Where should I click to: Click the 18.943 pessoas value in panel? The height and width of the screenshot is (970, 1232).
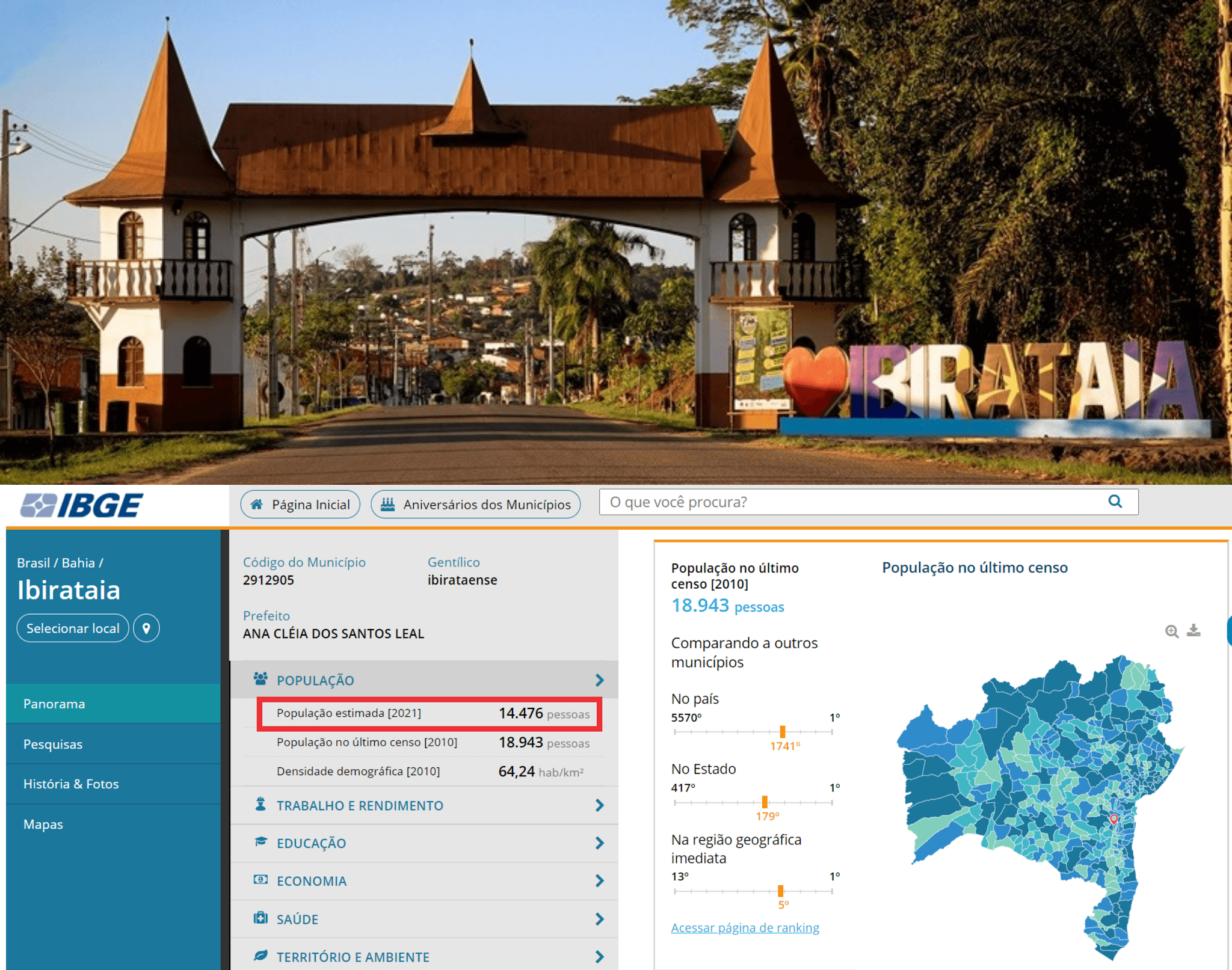727,606
